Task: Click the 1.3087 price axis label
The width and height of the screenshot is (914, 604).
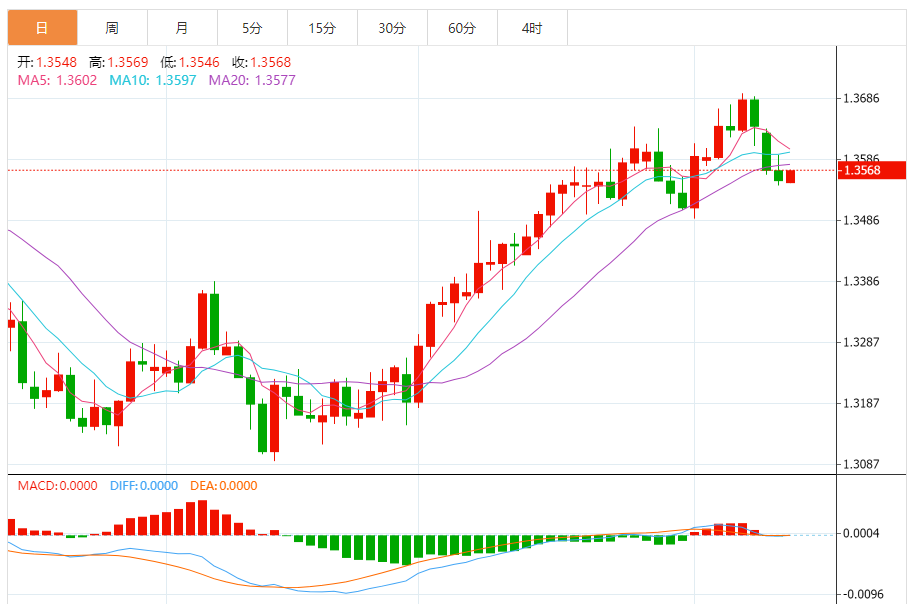Action: coord(861,464)
